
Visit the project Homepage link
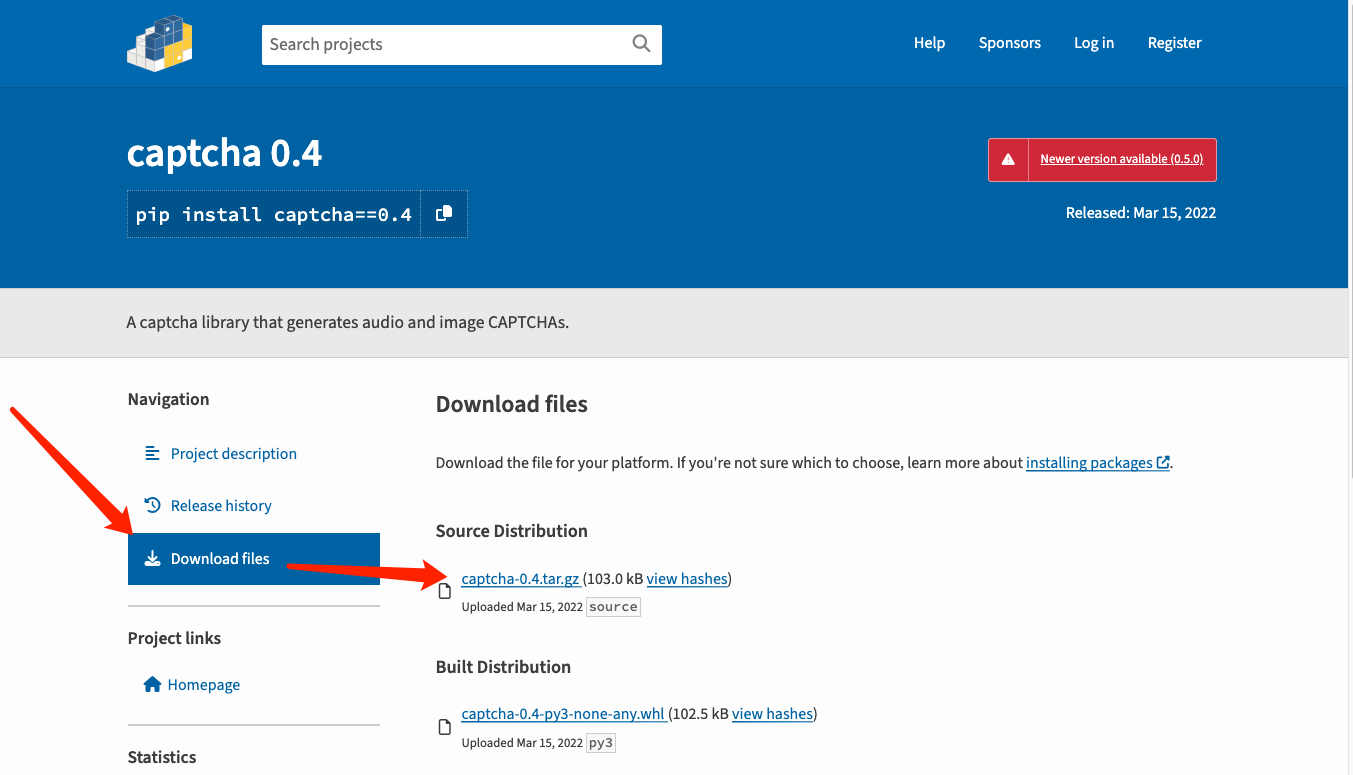(205, 685)
